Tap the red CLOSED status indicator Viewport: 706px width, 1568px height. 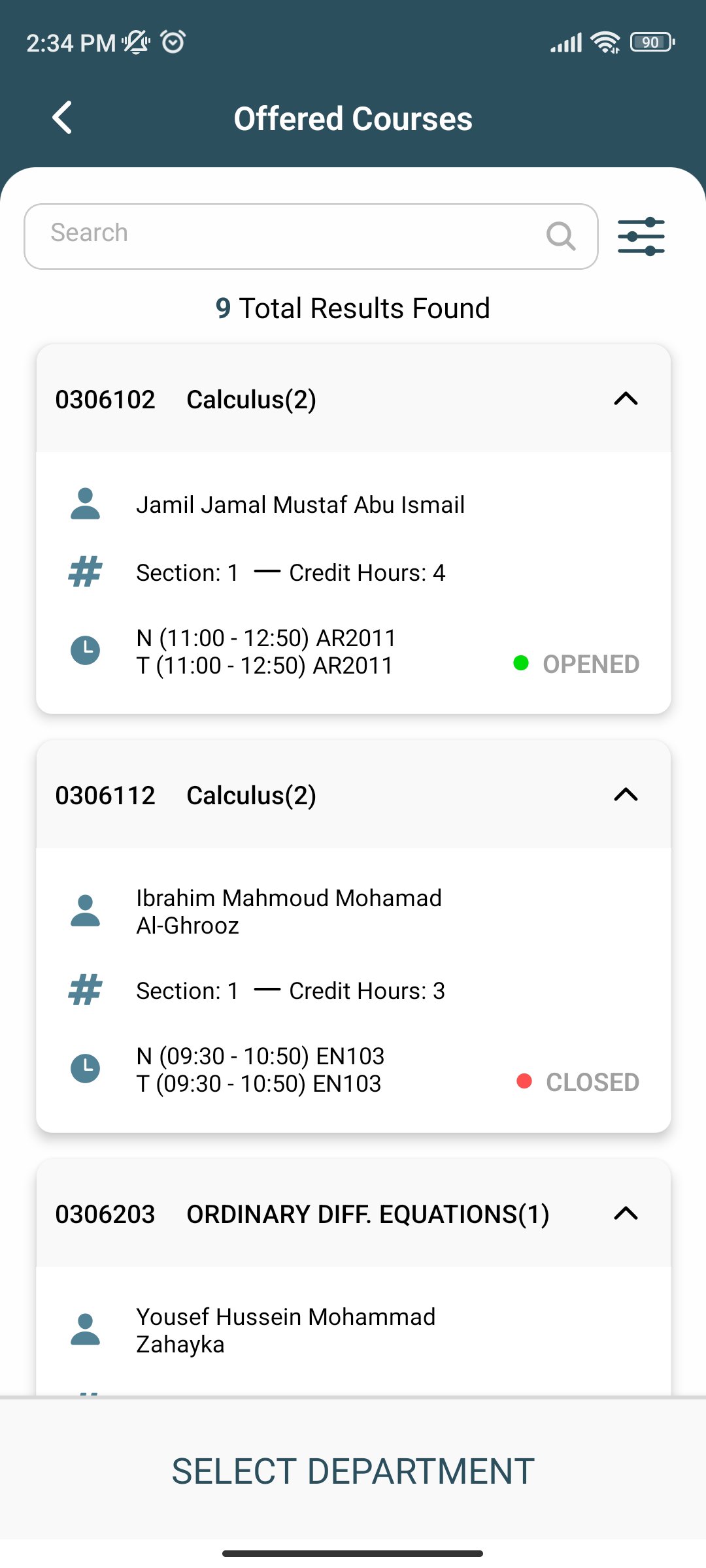point(578,1082)
